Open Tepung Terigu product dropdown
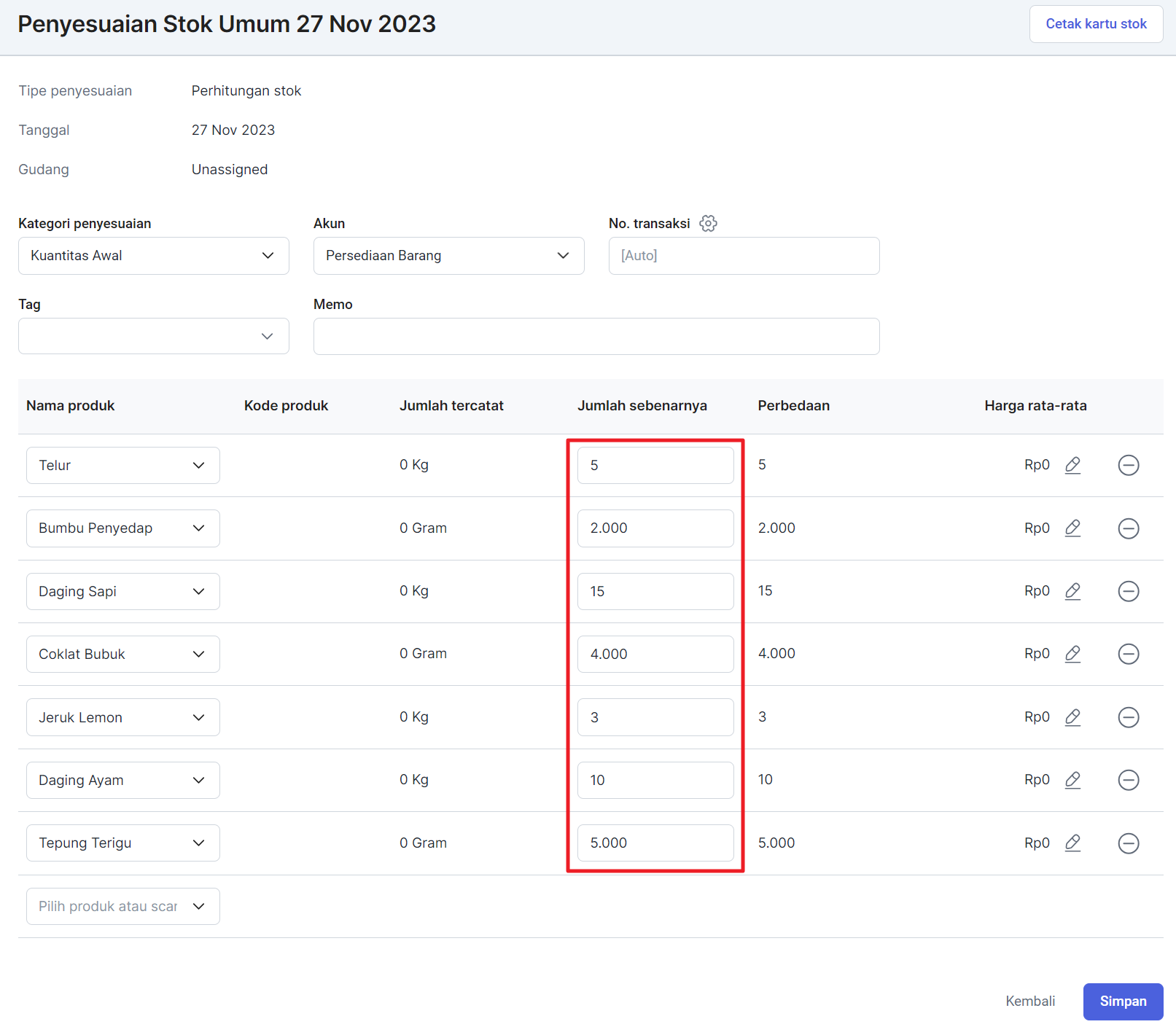Image resolution: width=1176 pixels, height=1035 pixels. [123, 843]
